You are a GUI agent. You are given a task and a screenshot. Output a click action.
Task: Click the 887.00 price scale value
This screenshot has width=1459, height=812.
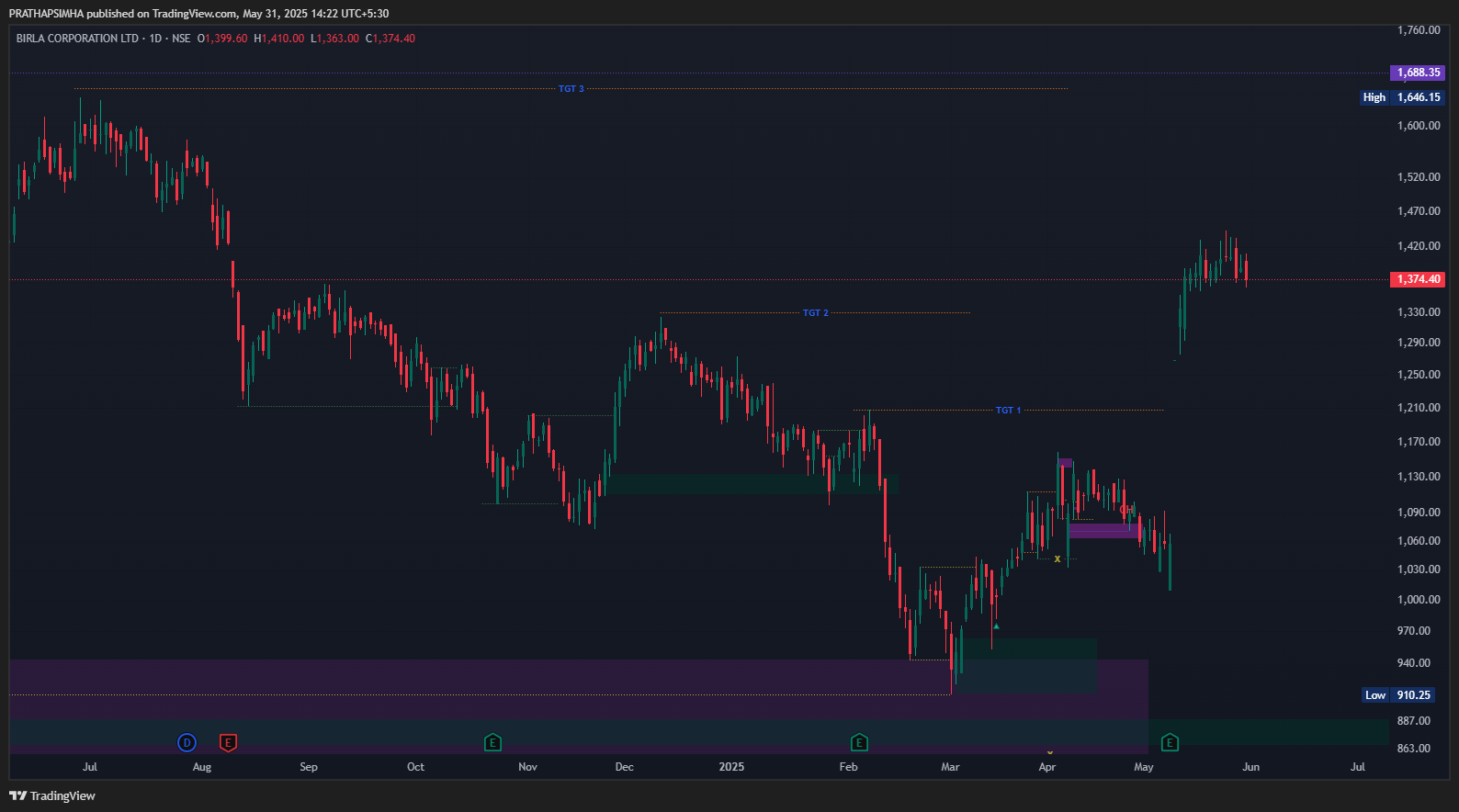point(1414,721)
